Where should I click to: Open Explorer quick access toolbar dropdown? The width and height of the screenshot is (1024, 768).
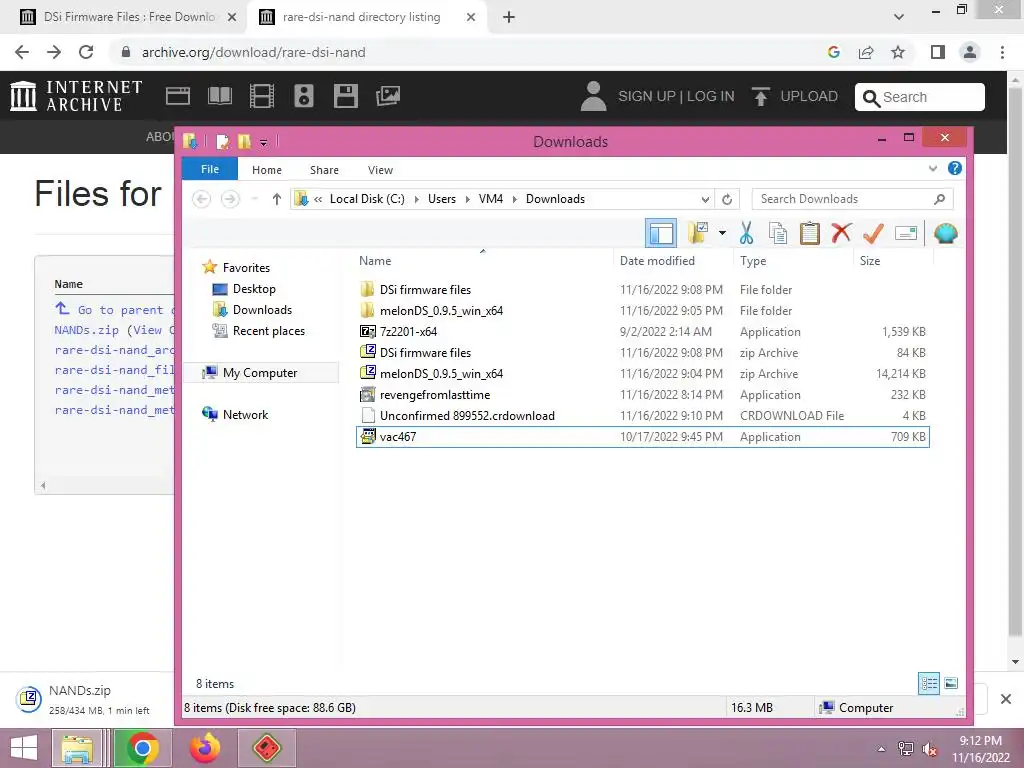(263, 142)
